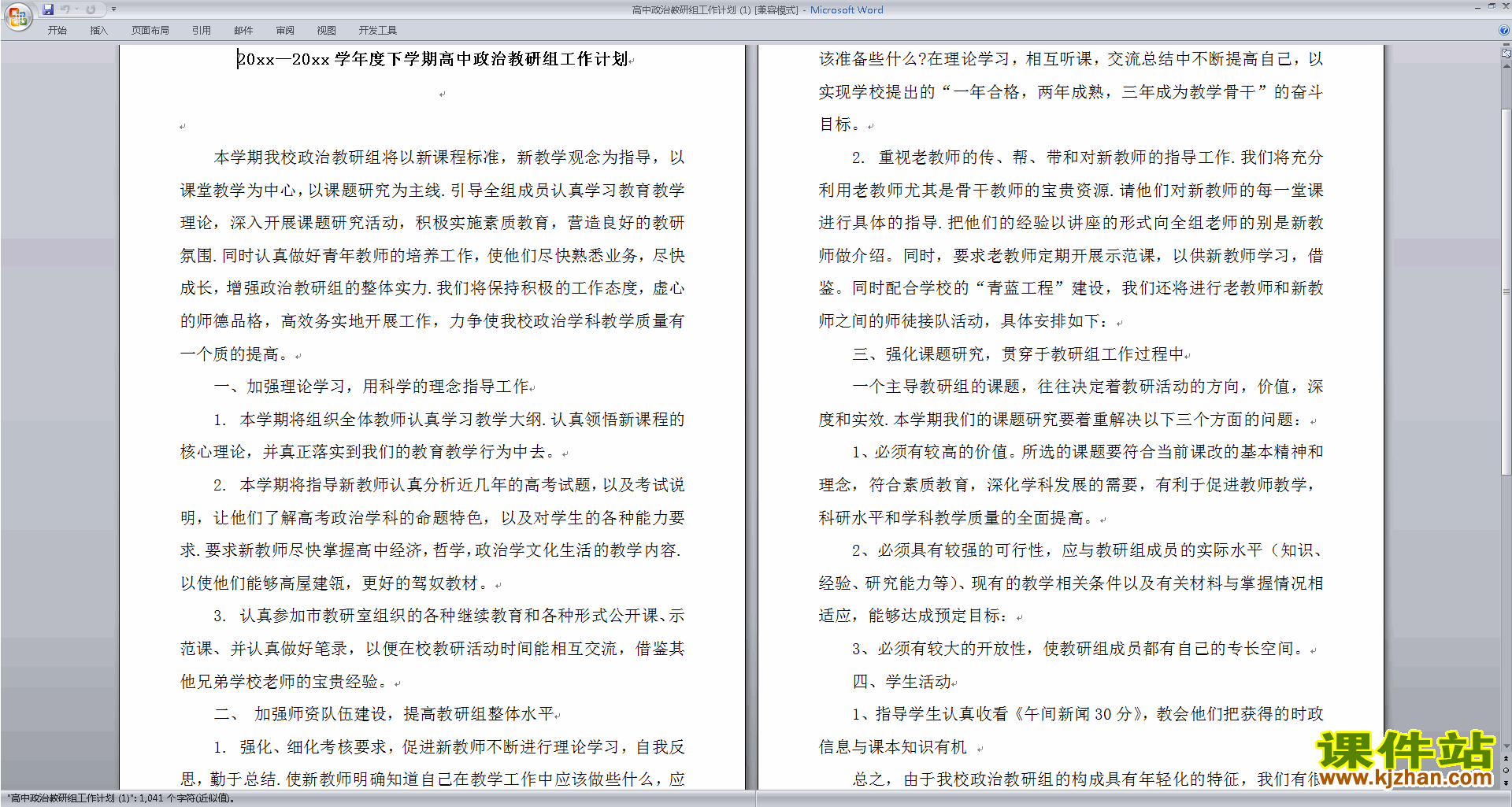
Task: Click the line beginning 本学期我校政治教研组
Action: pyautogui.click(x=449, y=157)
